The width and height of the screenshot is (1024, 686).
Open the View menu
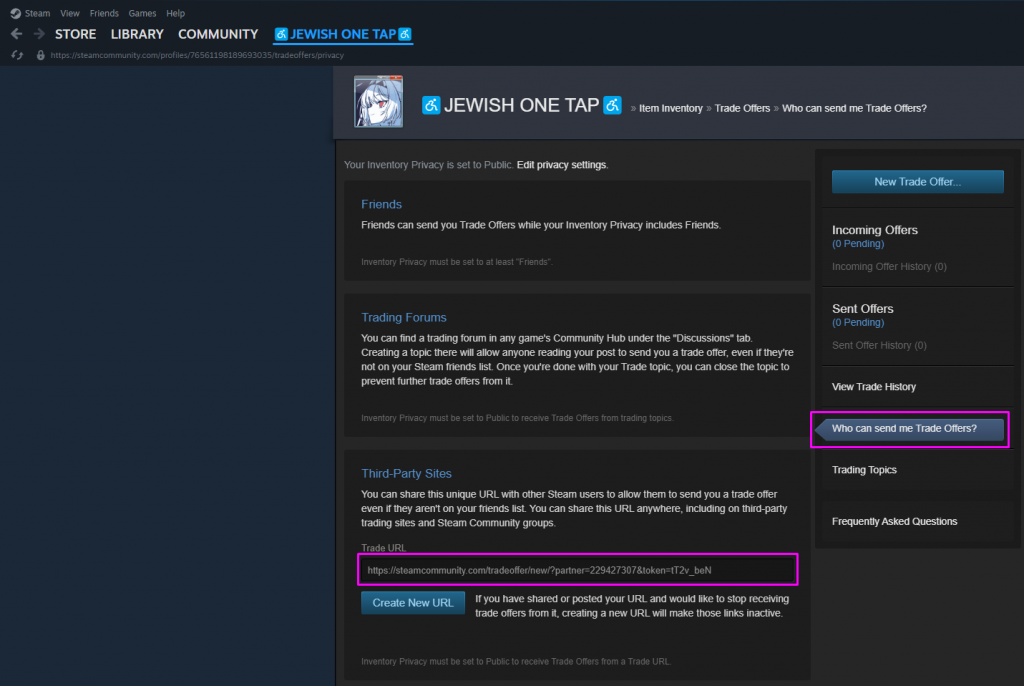[x=70, y=13]
